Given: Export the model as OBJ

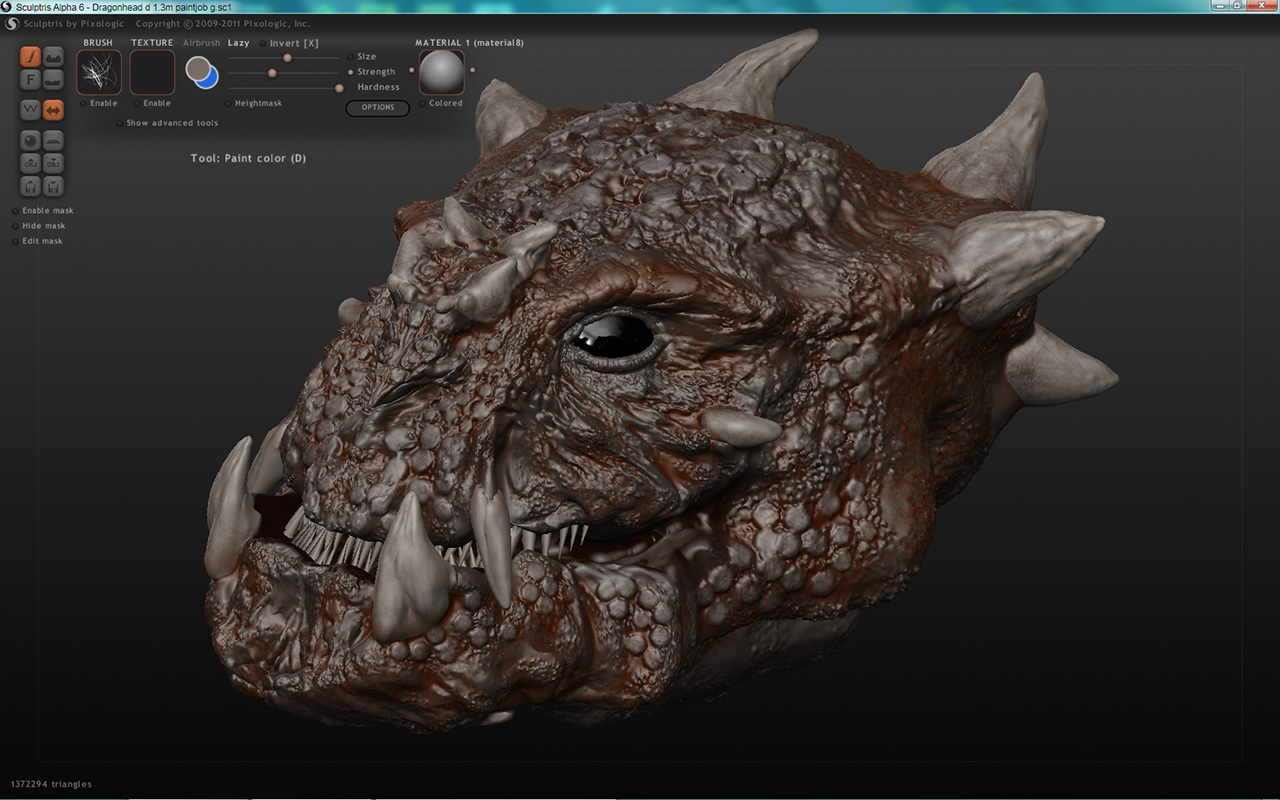Looking at the screenshot, I should (x=52, y=163).
